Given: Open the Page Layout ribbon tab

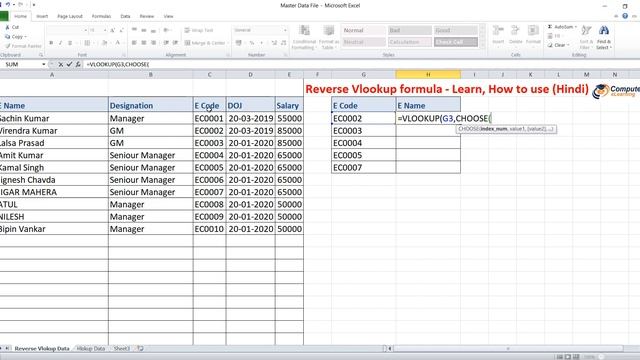Looking at the screenshot, I should (x=70, y=16).
